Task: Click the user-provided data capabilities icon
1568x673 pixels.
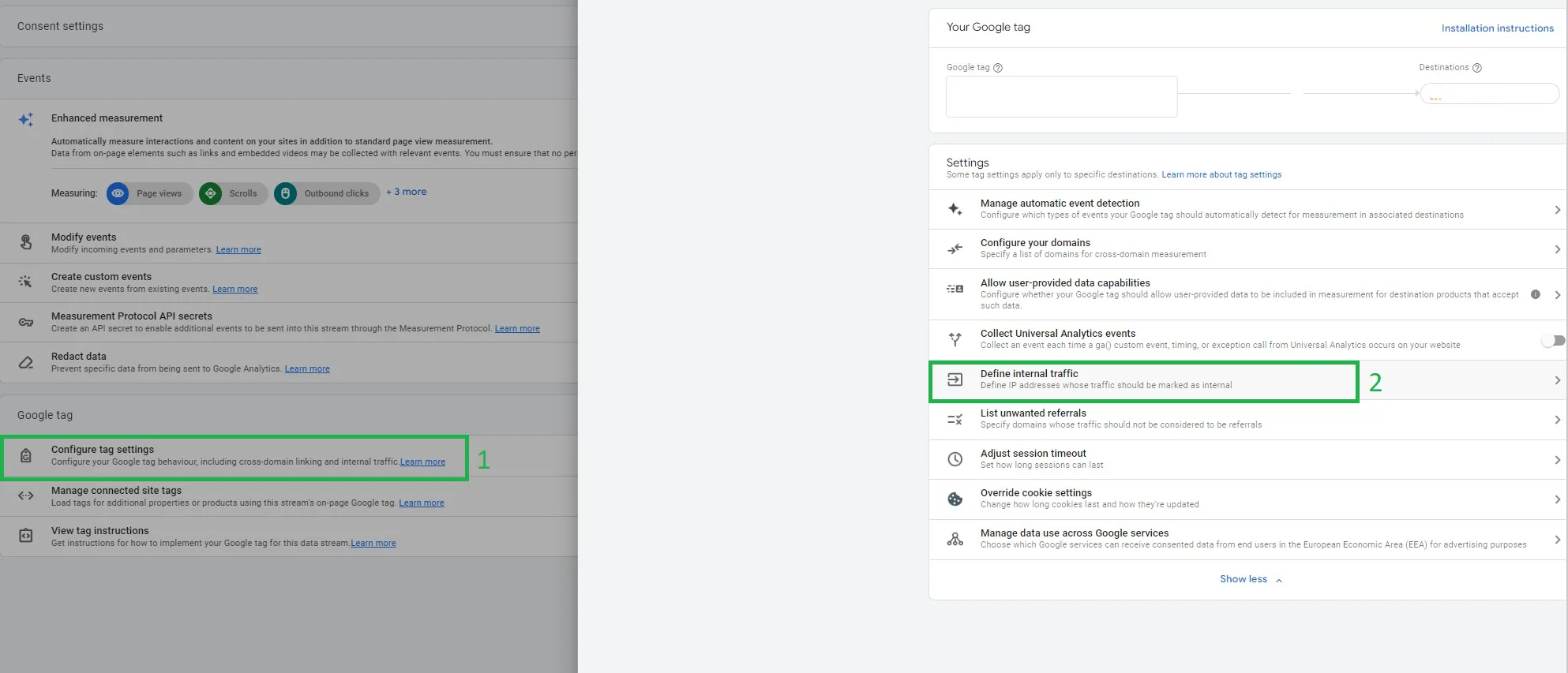Action: click(x=955, y=289)
